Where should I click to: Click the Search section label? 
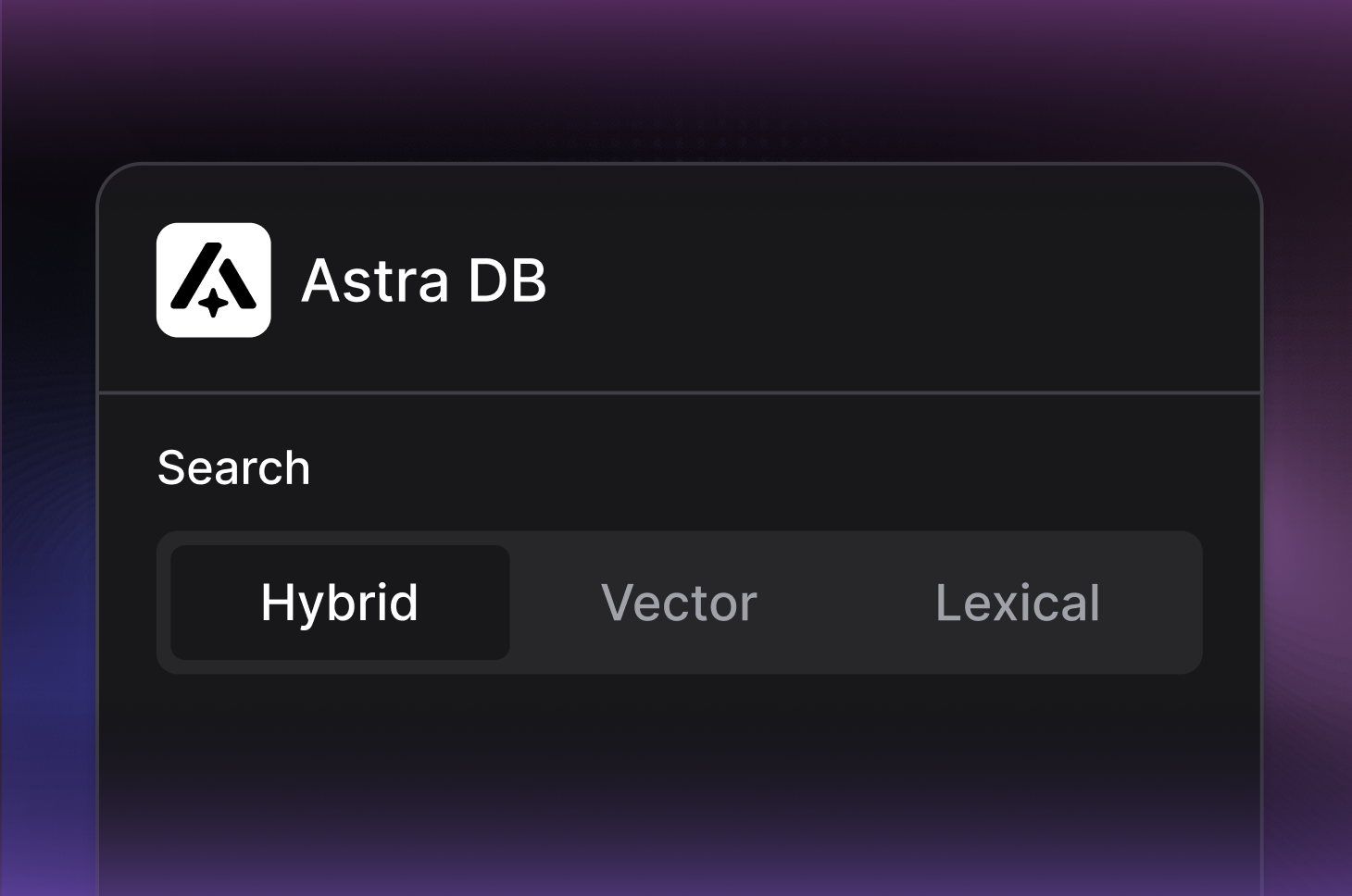click(x=234, y=467)
